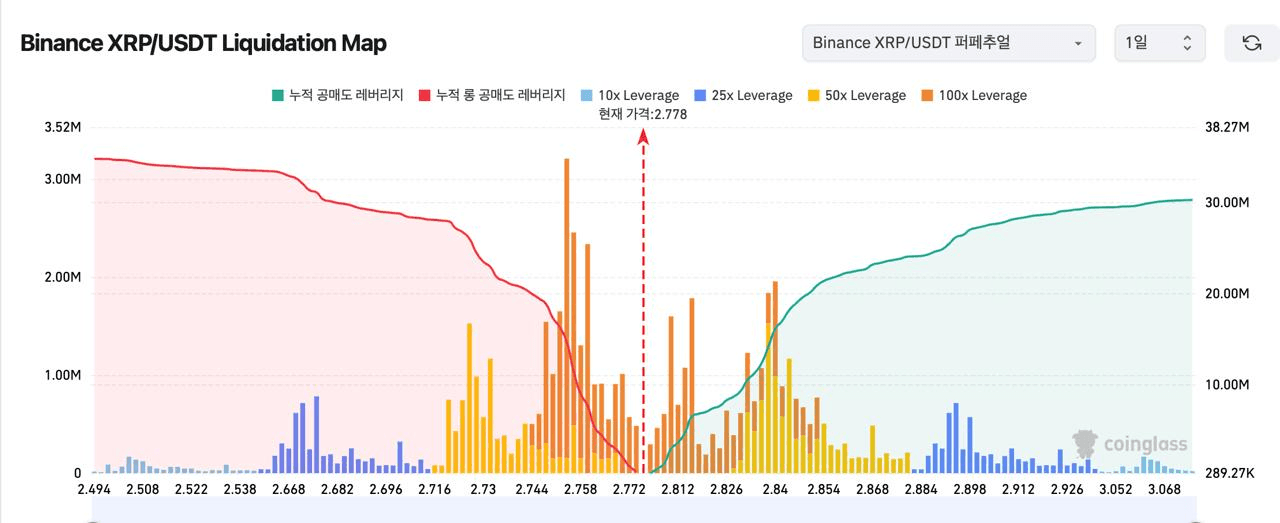Click the red 누적 롱 legend swatch
Viewport: 1280px width, 523px height.
point(425,96)
